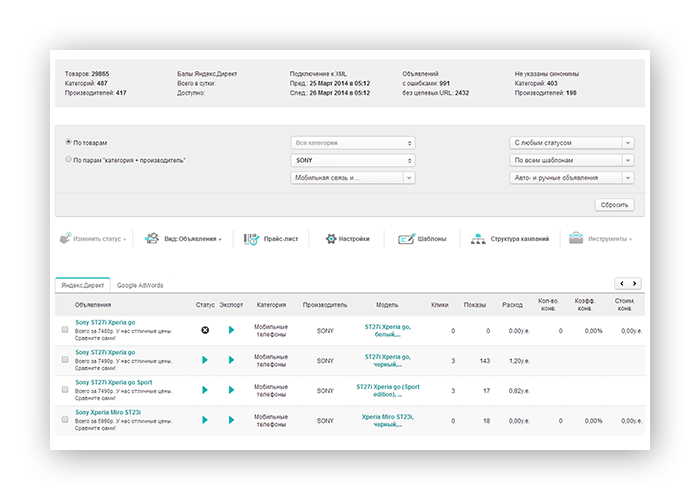This screenshot has width=700, height=500.
Task: Click the Сбросить button
Action: click(615, 205)
